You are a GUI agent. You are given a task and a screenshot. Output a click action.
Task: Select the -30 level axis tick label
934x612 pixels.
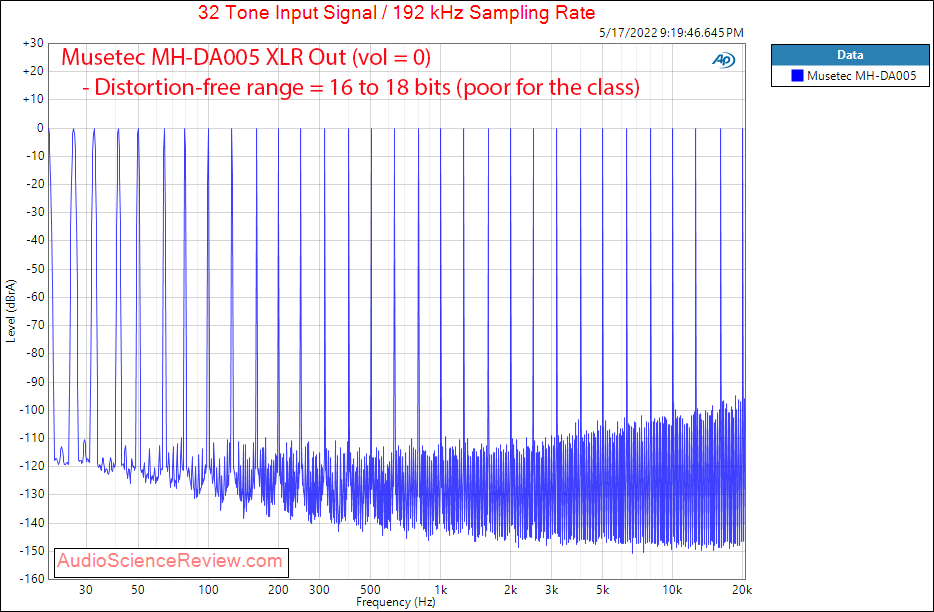pyautogui.click(x=34, y=212)
